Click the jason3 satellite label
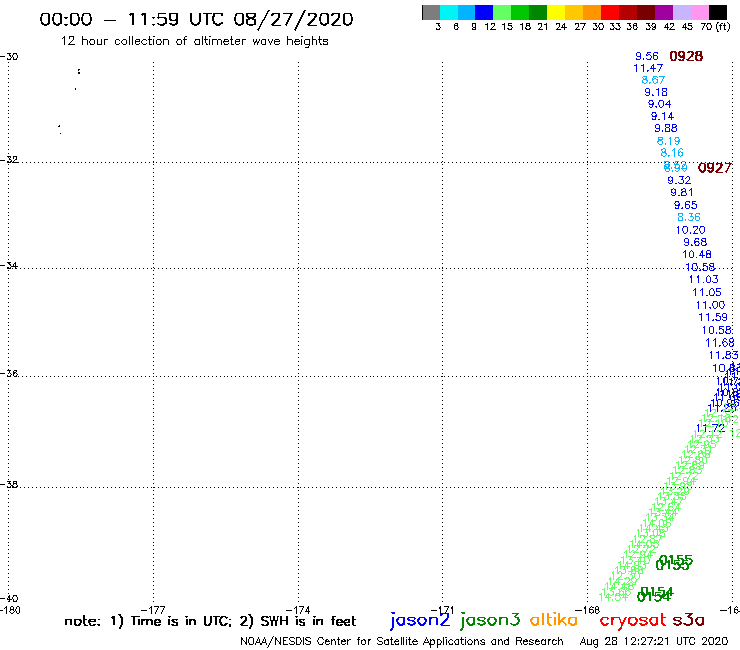 pos(490,620)
